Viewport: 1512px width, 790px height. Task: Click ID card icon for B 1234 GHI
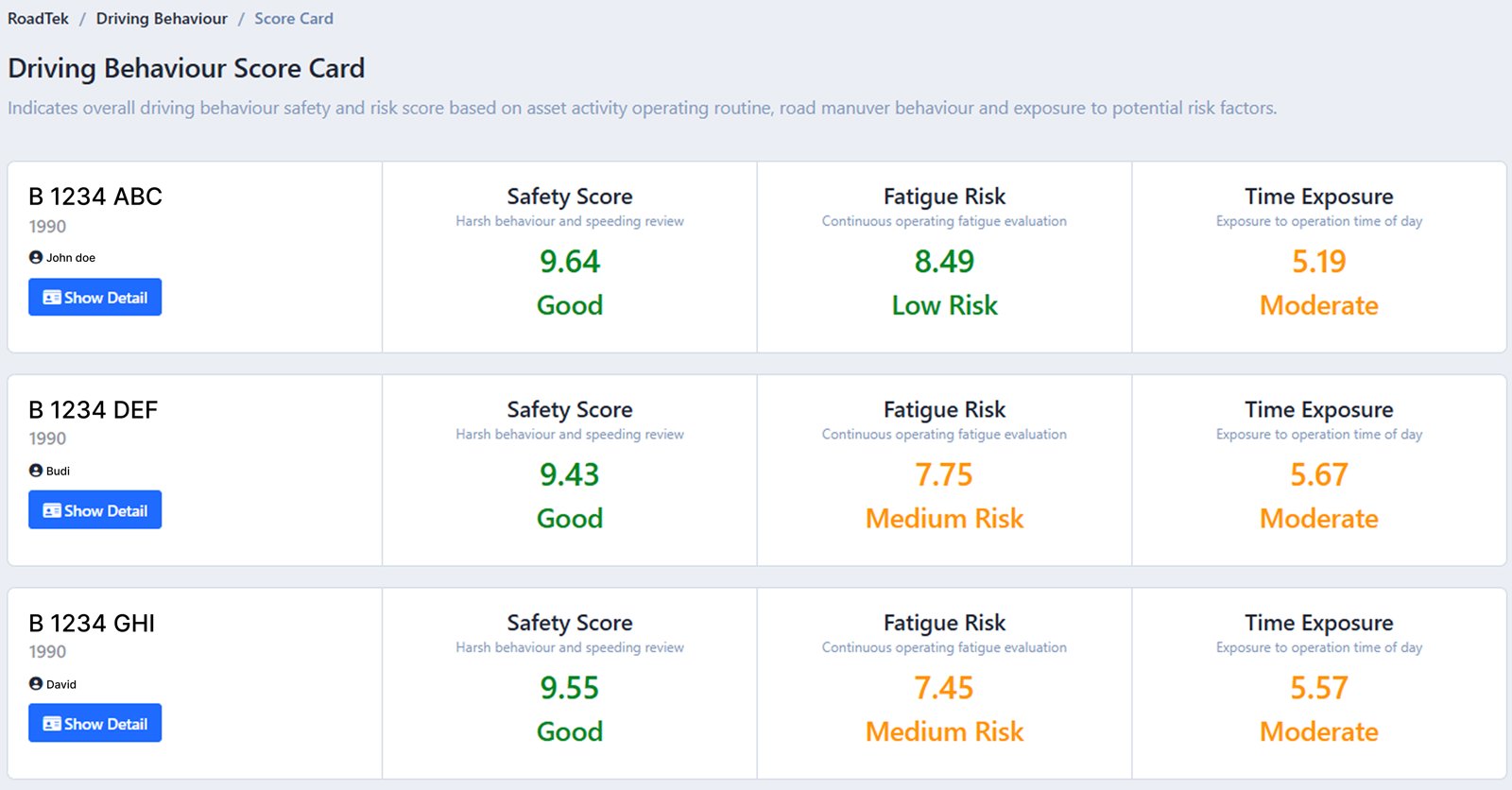(x=52, y=724)
